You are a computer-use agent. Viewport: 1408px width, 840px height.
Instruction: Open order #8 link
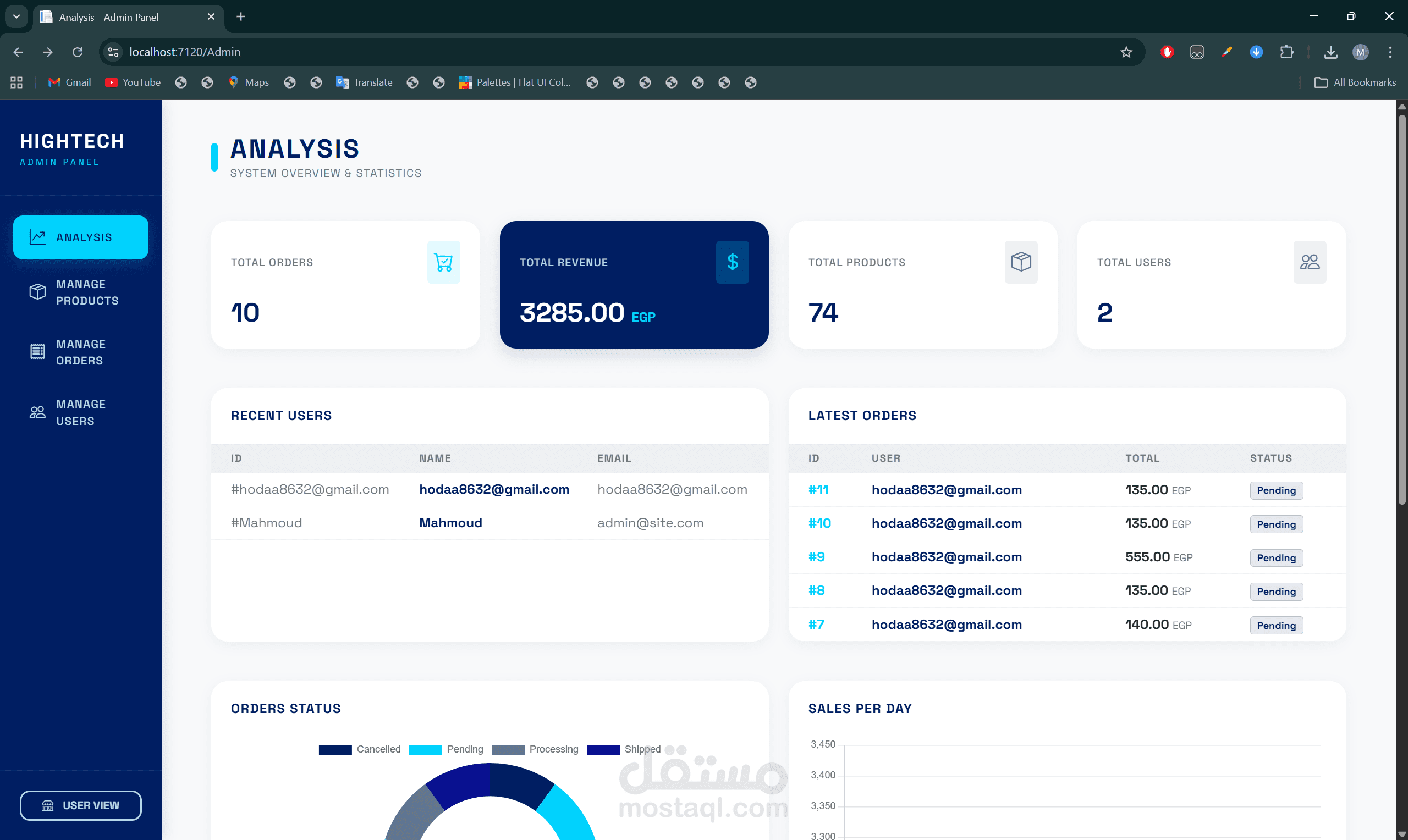(816, 590)
